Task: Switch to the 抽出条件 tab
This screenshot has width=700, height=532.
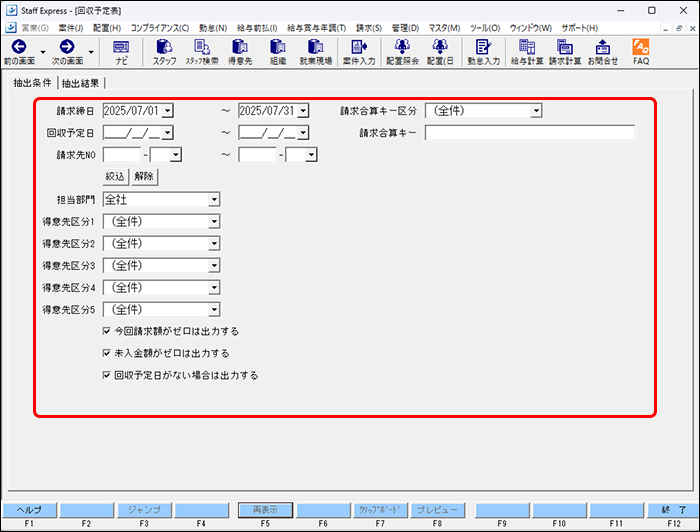Action: tap(33, 83)
